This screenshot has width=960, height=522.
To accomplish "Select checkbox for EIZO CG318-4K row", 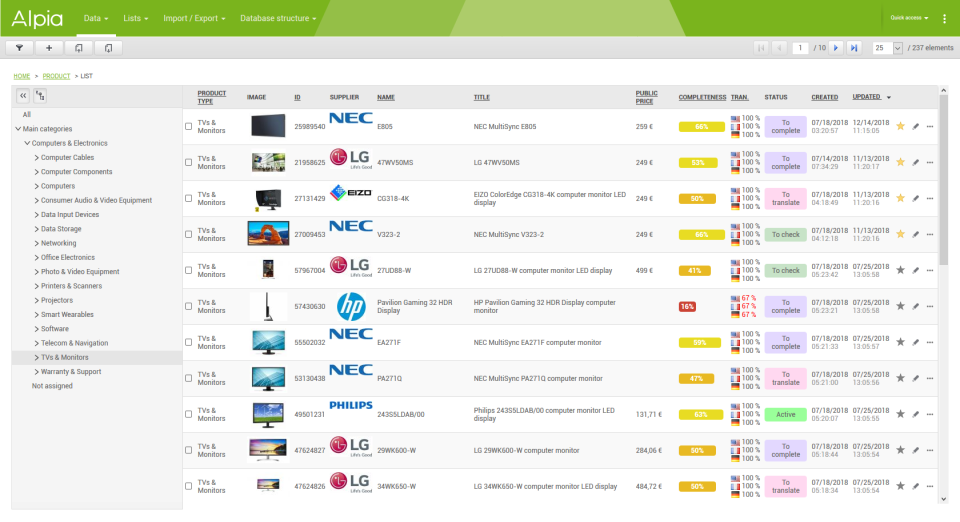I will [x=189, y=198].
